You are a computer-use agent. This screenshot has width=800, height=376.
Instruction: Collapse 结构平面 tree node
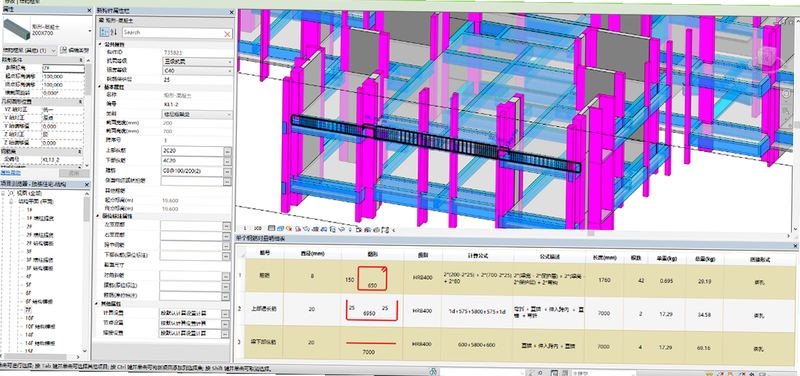click(11, 202)
